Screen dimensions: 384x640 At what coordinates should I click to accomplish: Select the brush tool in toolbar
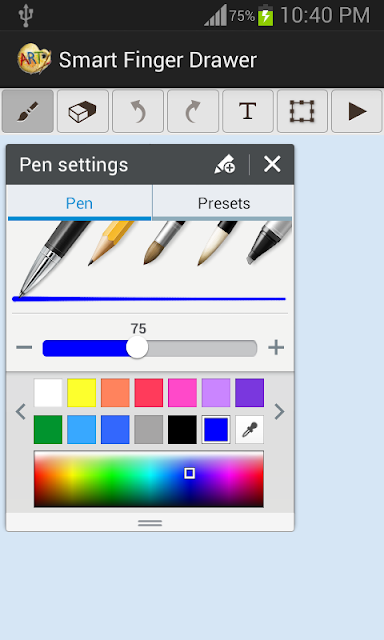tap(28, 111)
